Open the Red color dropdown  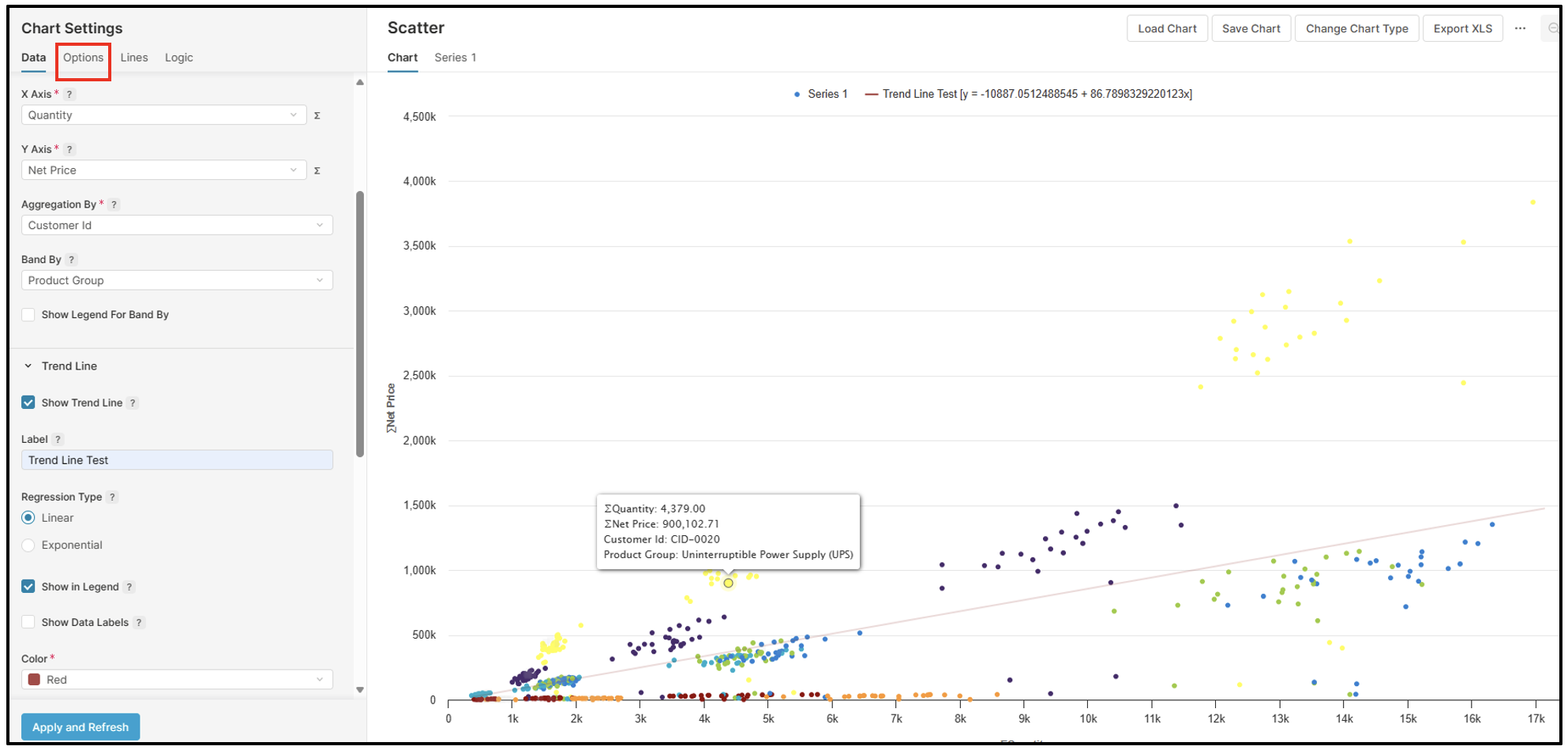tap(176, 680)
